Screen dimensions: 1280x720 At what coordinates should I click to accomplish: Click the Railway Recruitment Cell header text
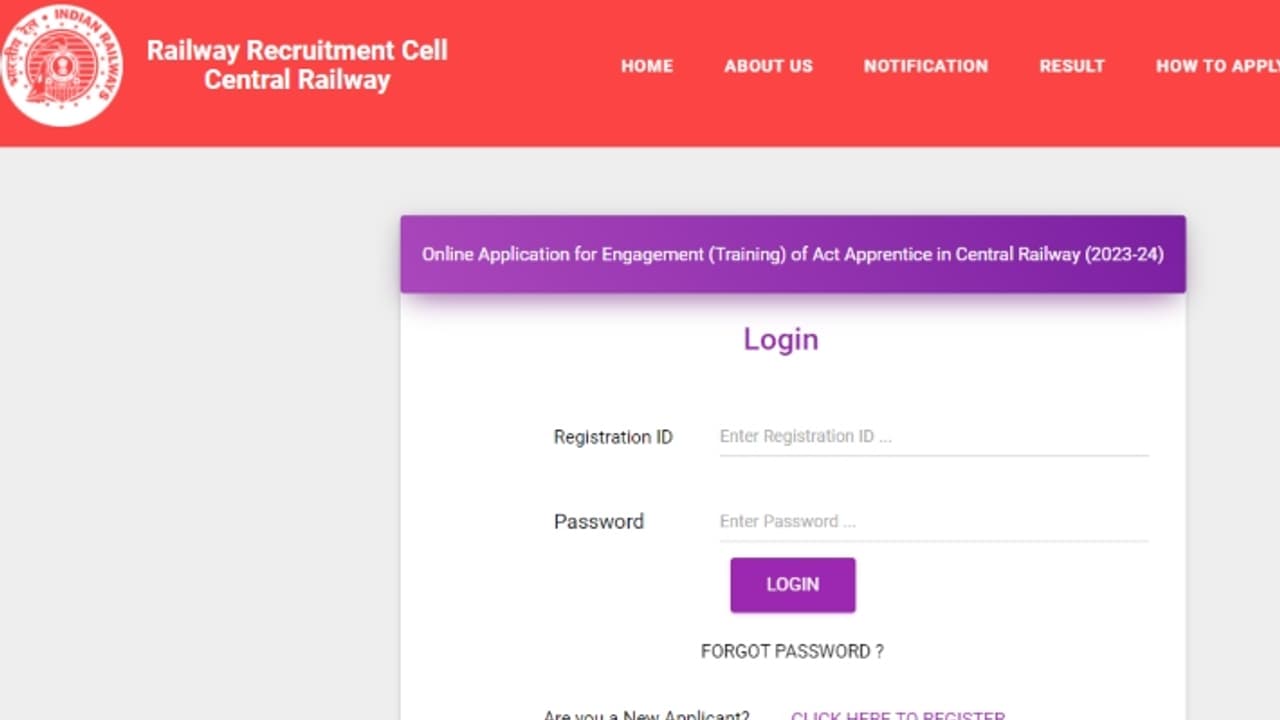coord(297,65)
